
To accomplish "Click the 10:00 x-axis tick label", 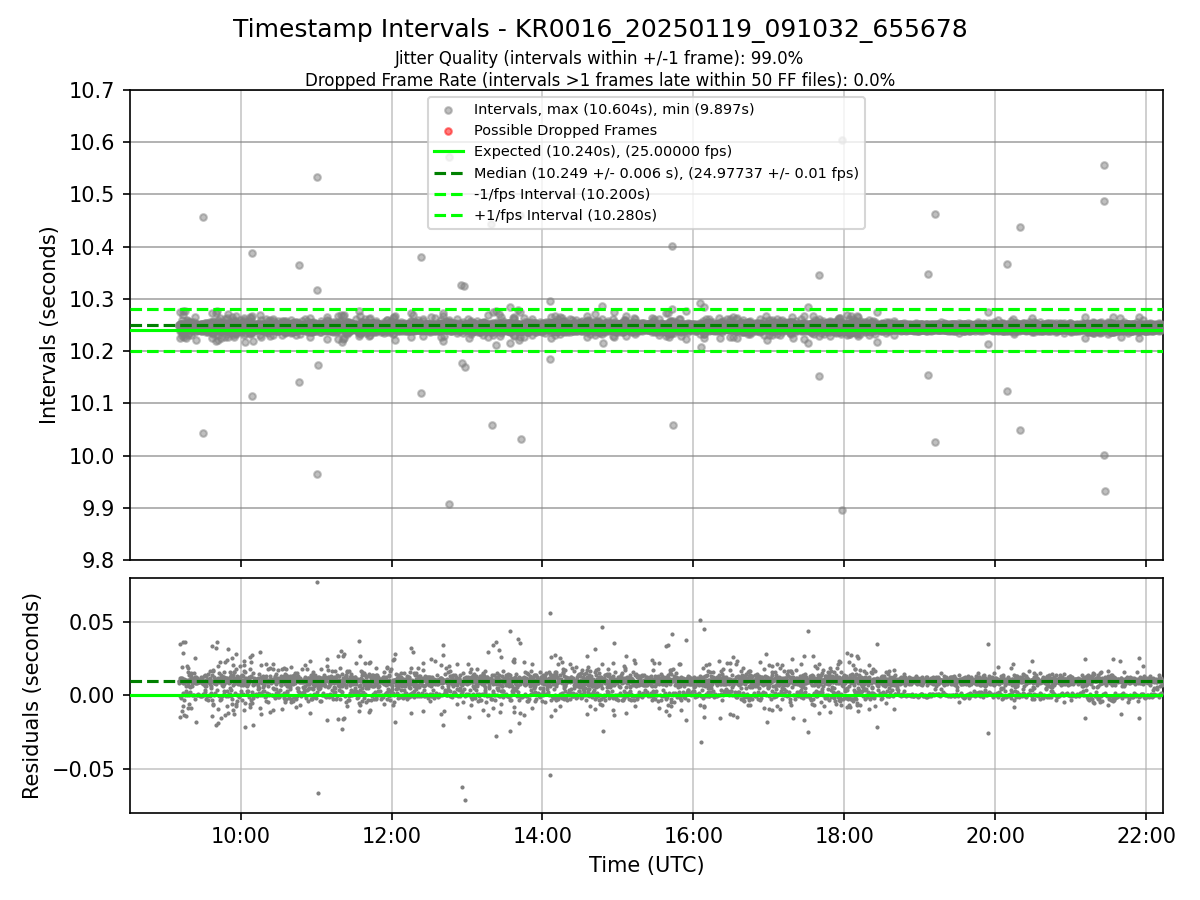I will point(240,835).
